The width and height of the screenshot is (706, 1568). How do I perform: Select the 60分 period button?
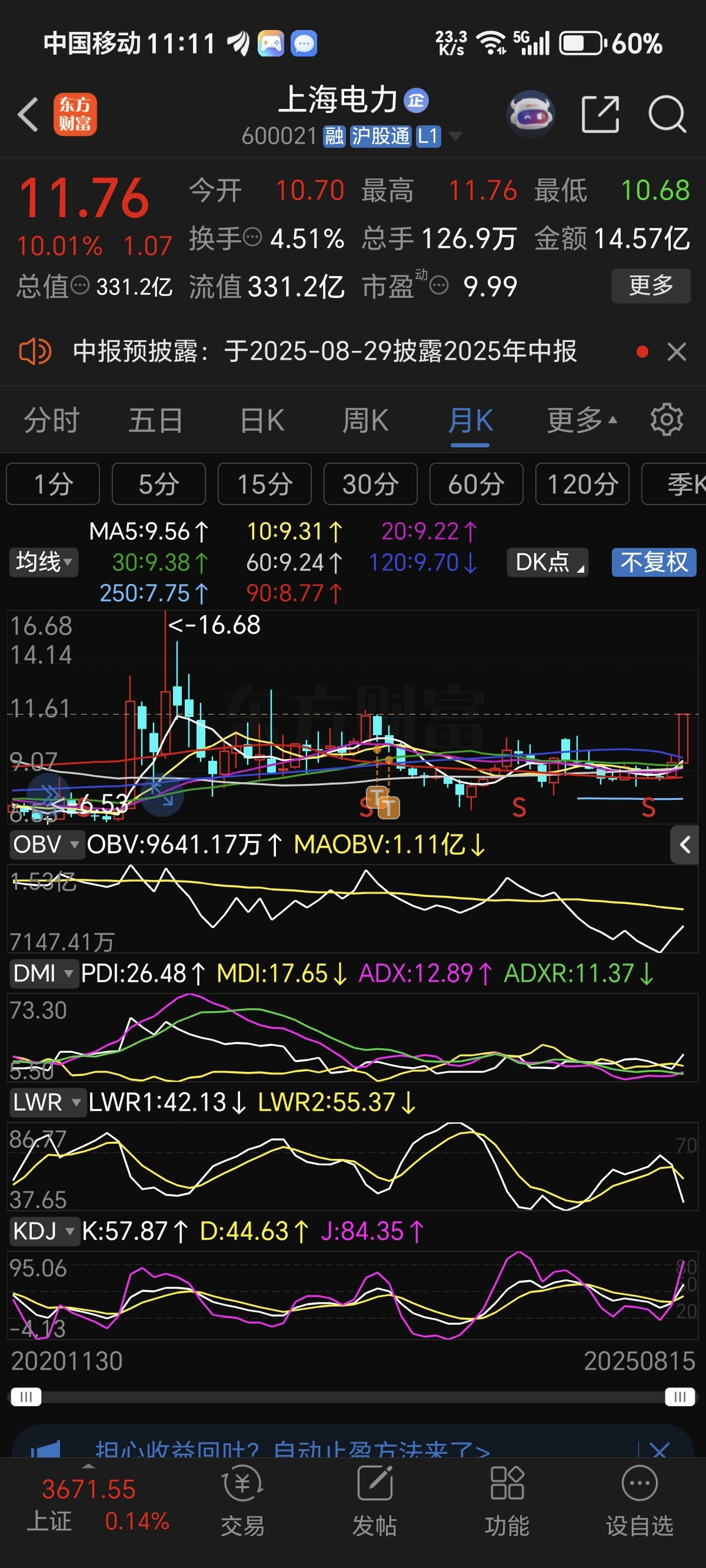(477, 484)
